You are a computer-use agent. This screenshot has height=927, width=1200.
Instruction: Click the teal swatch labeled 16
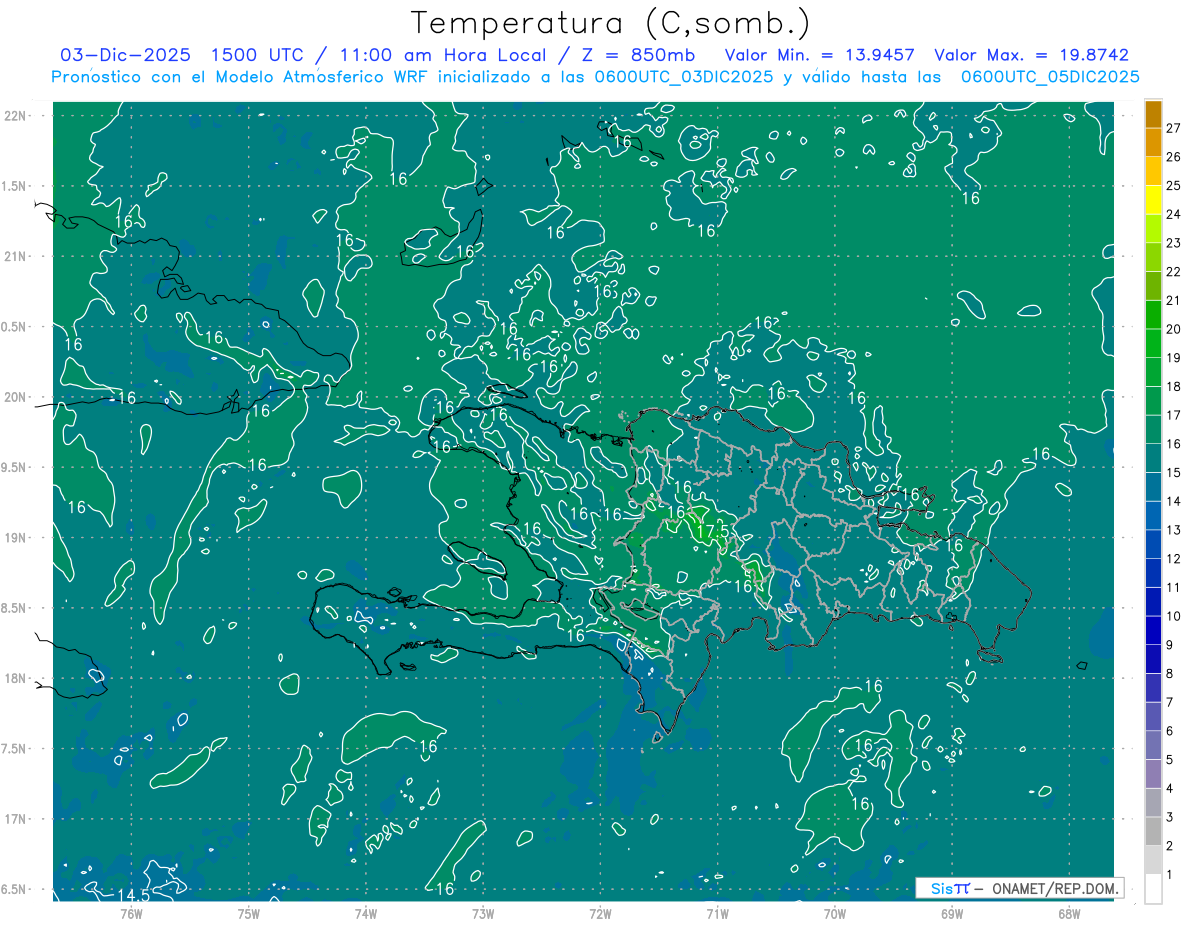(x=1153, y=430)
